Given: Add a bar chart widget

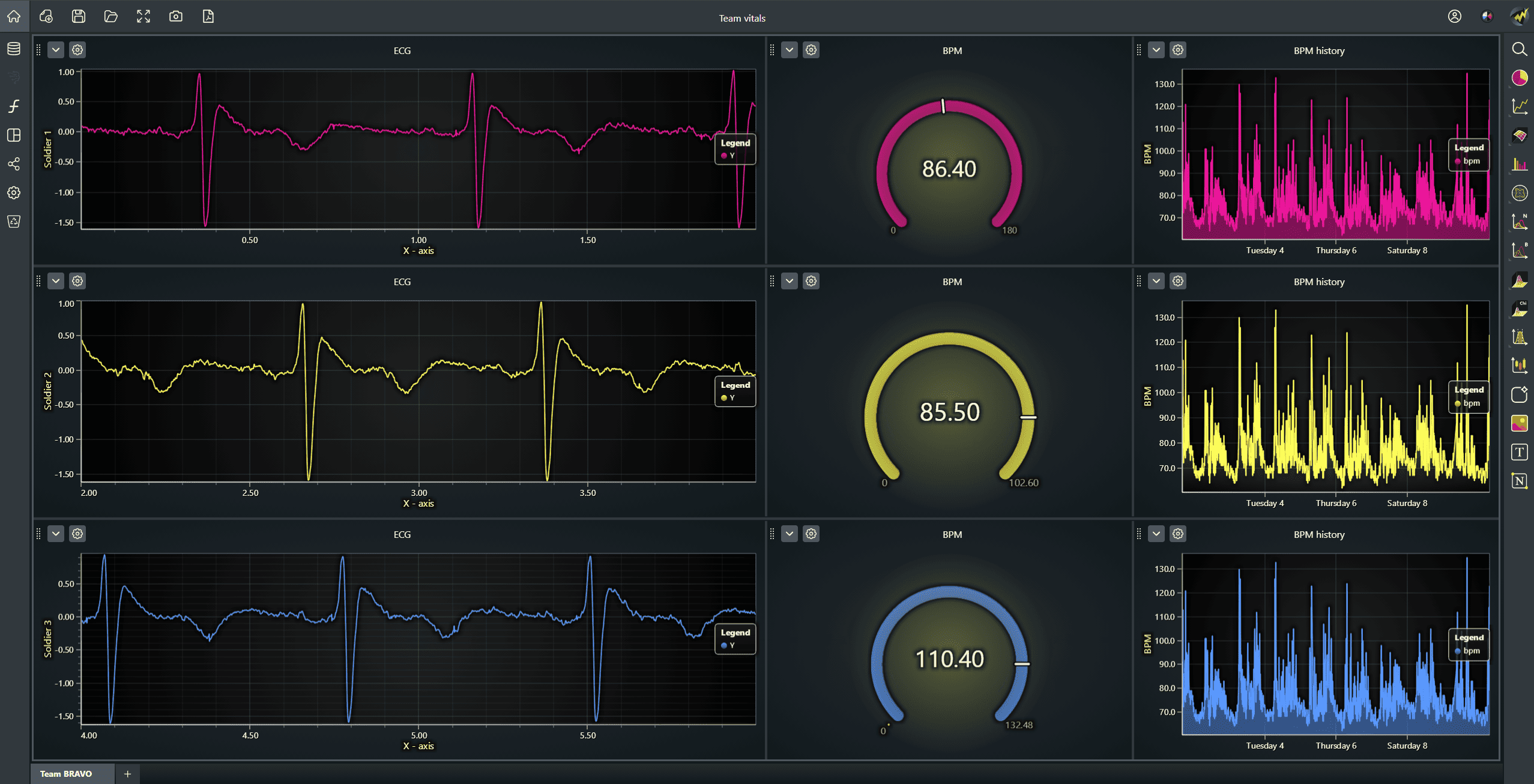Looking at the screenshot, I should (x=1519, y=164).
